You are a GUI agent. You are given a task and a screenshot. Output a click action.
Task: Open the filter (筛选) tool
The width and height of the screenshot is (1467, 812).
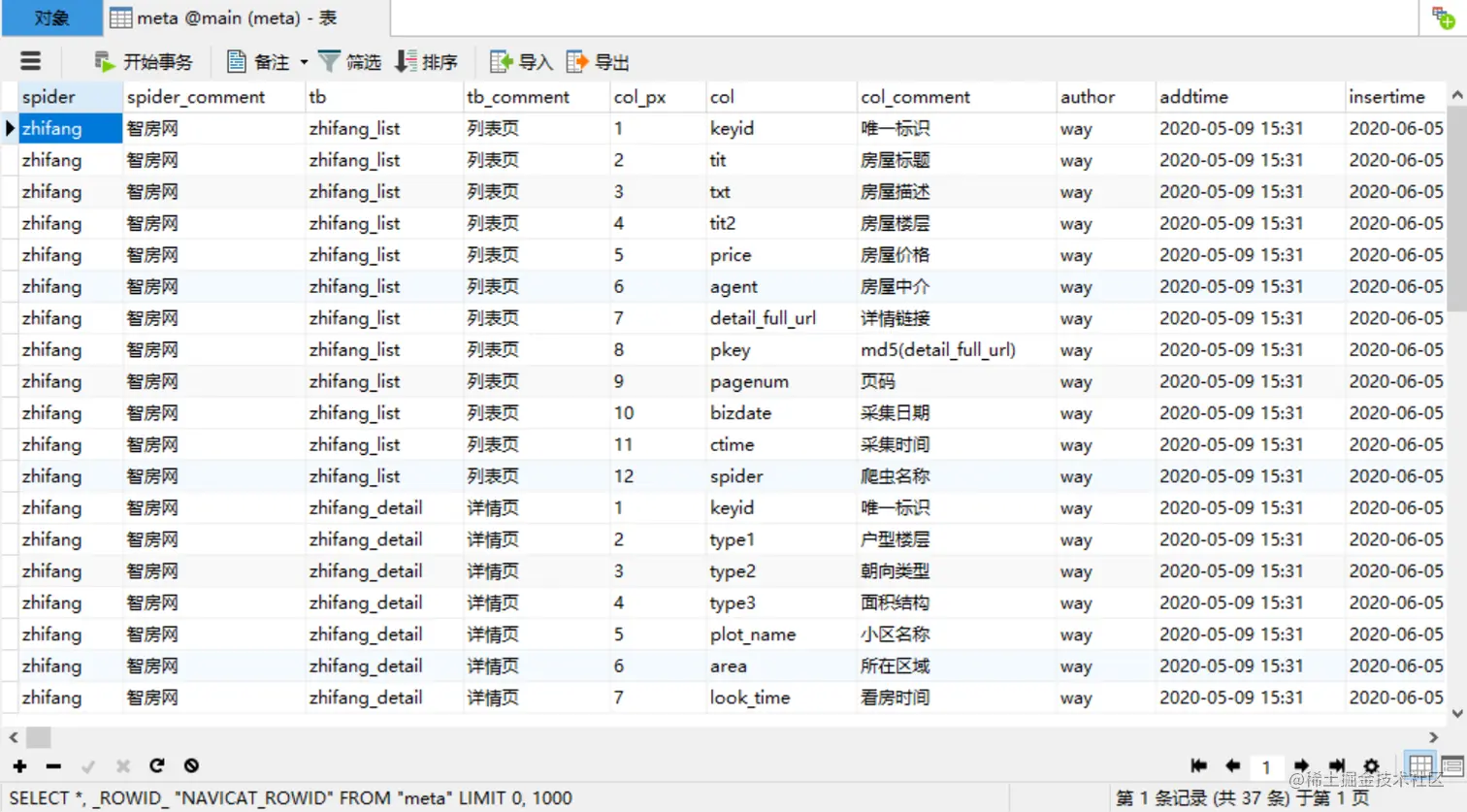(x=349, y=62)
